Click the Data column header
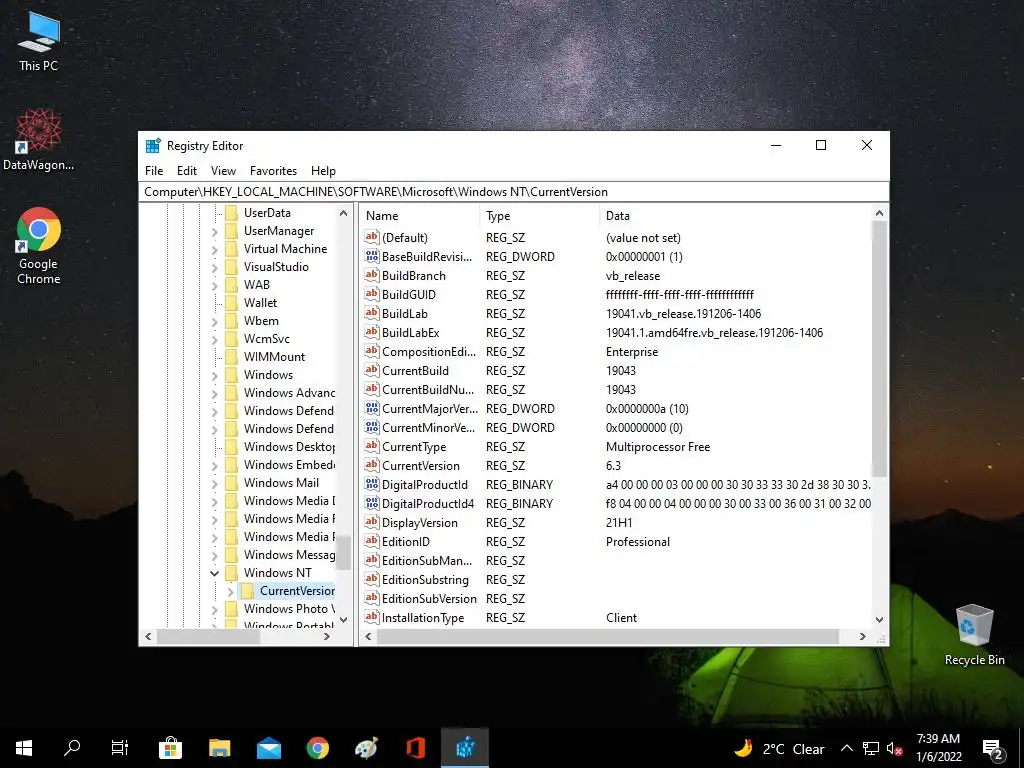The image size is (1024, 768). pos(735,216)
